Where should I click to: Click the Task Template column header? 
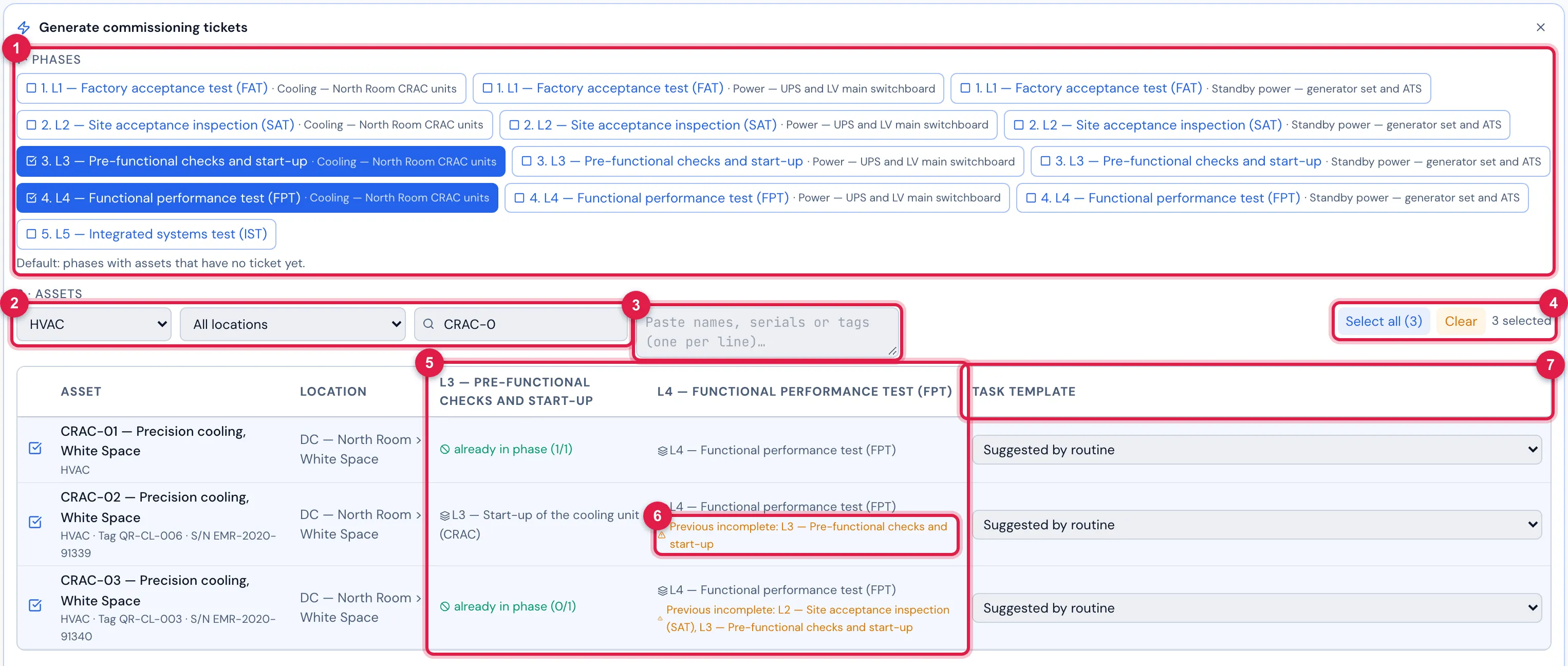tap(1023, 392)
